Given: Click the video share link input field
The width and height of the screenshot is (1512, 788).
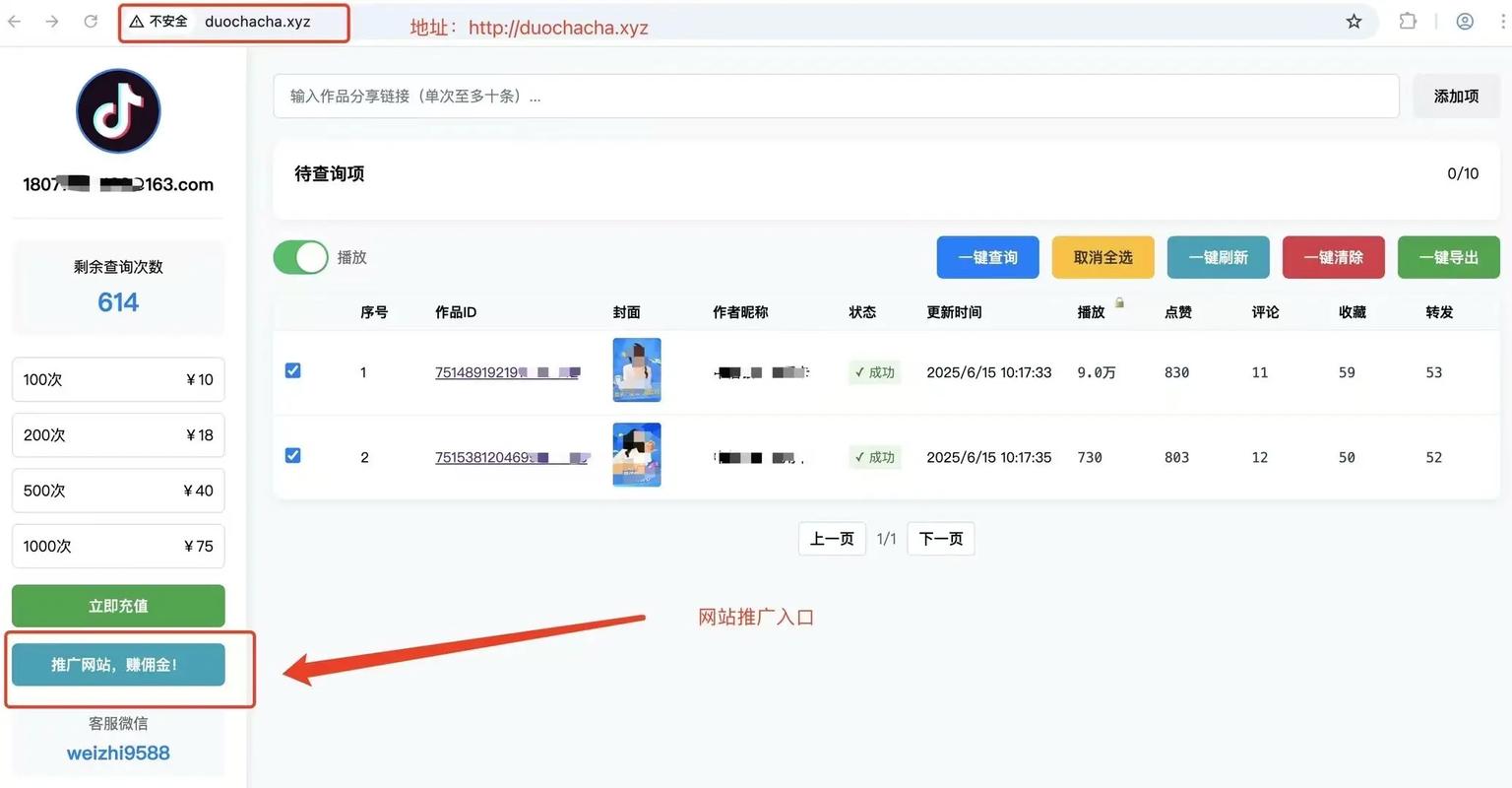Looking at the screenshot, I should pos(836,96).
